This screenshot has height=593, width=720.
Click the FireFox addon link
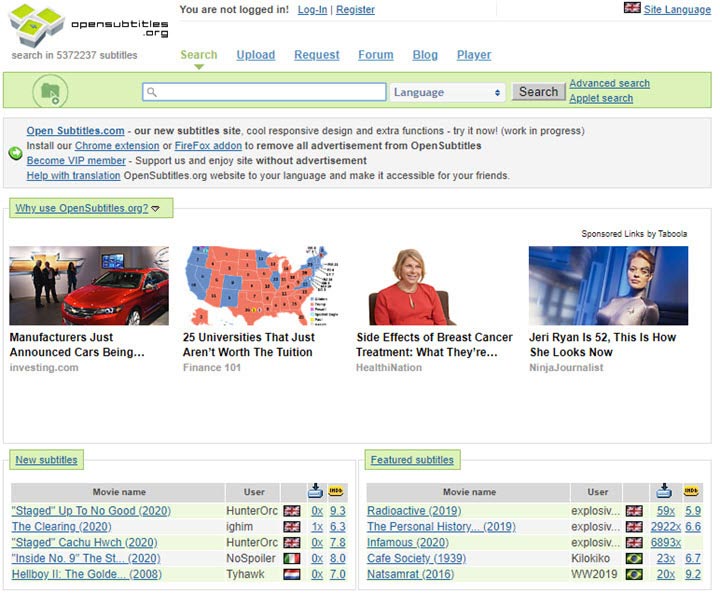[208, 146]
